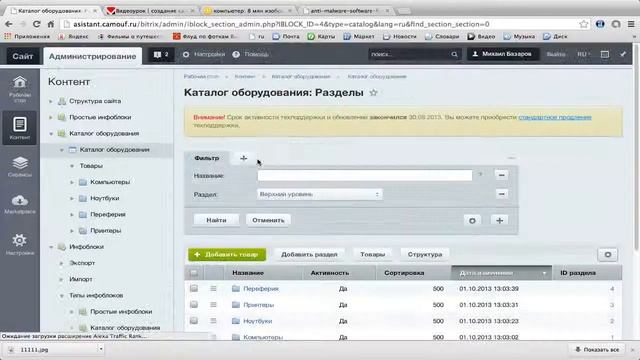Expand Периферия tree folder

point(72,215)
